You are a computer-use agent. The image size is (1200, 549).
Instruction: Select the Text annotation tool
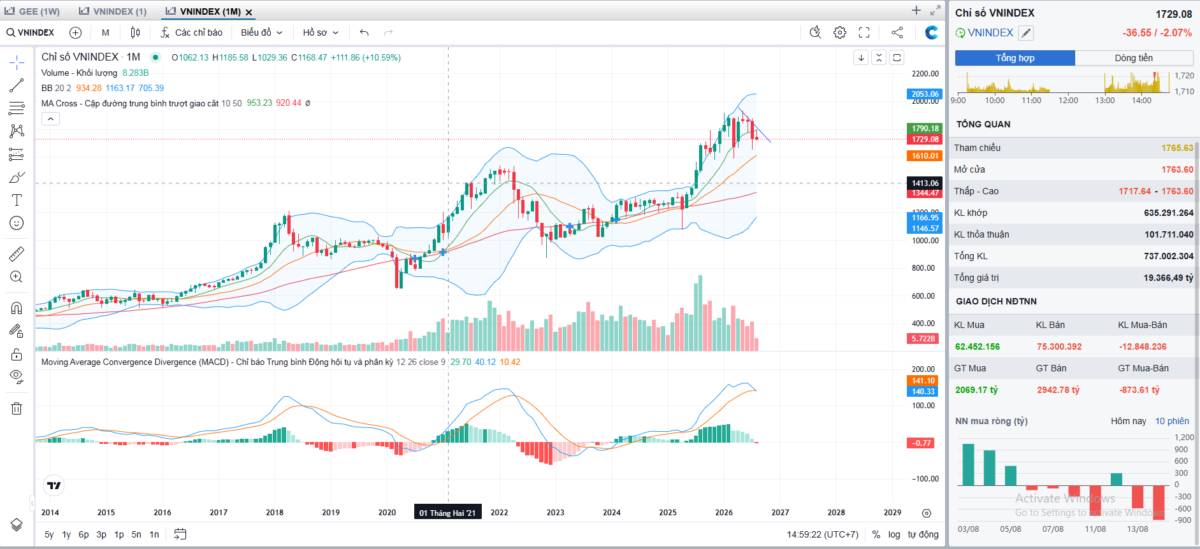(16, 200)
